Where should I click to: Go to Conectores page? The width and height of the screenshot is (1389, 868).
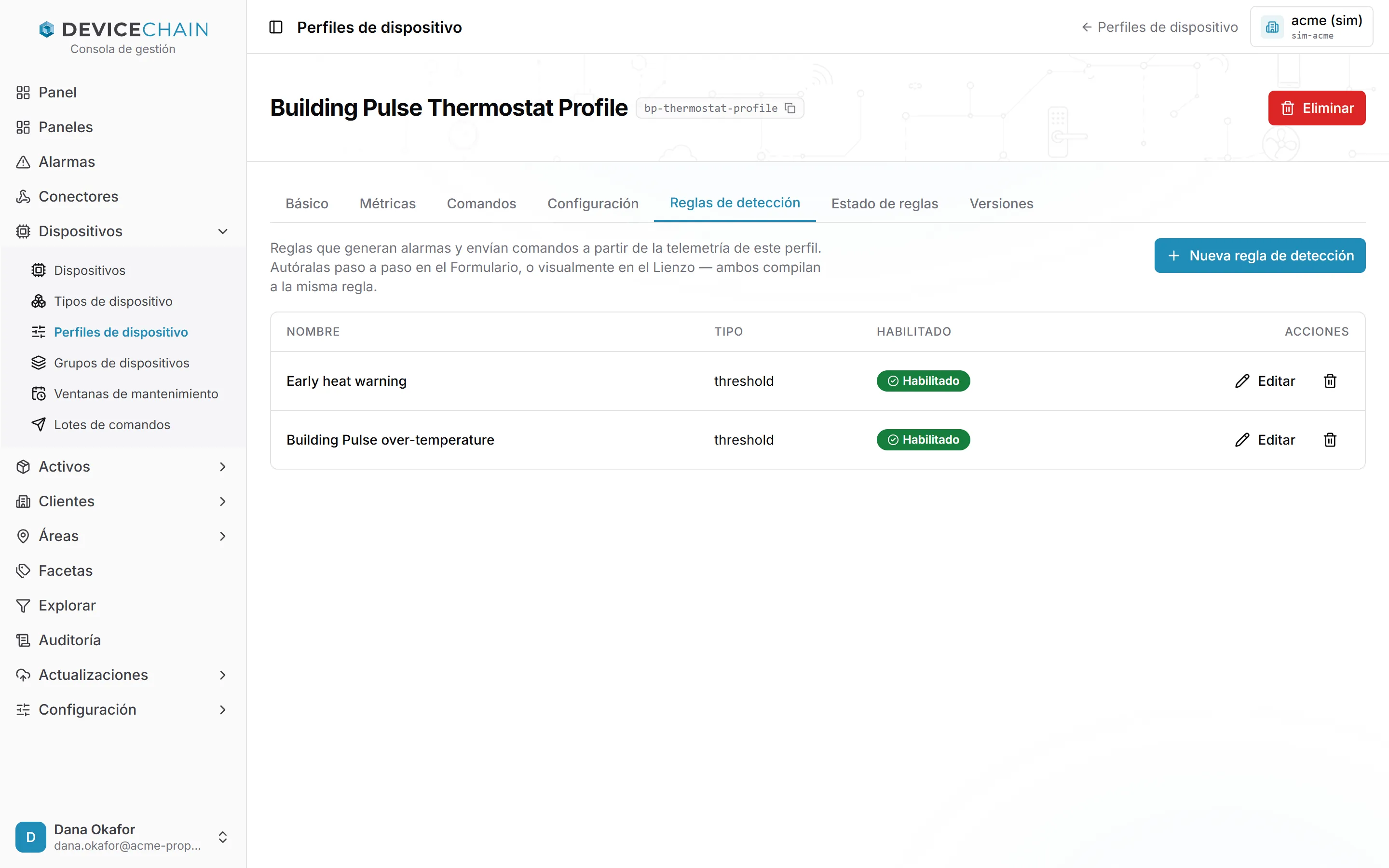pyautogui.click(x=123, y=196)
